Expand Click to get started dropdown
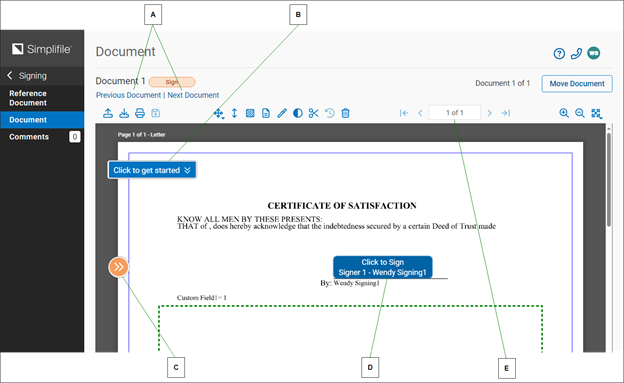This screenshot has width=624, height=383. tap(152, 170)
